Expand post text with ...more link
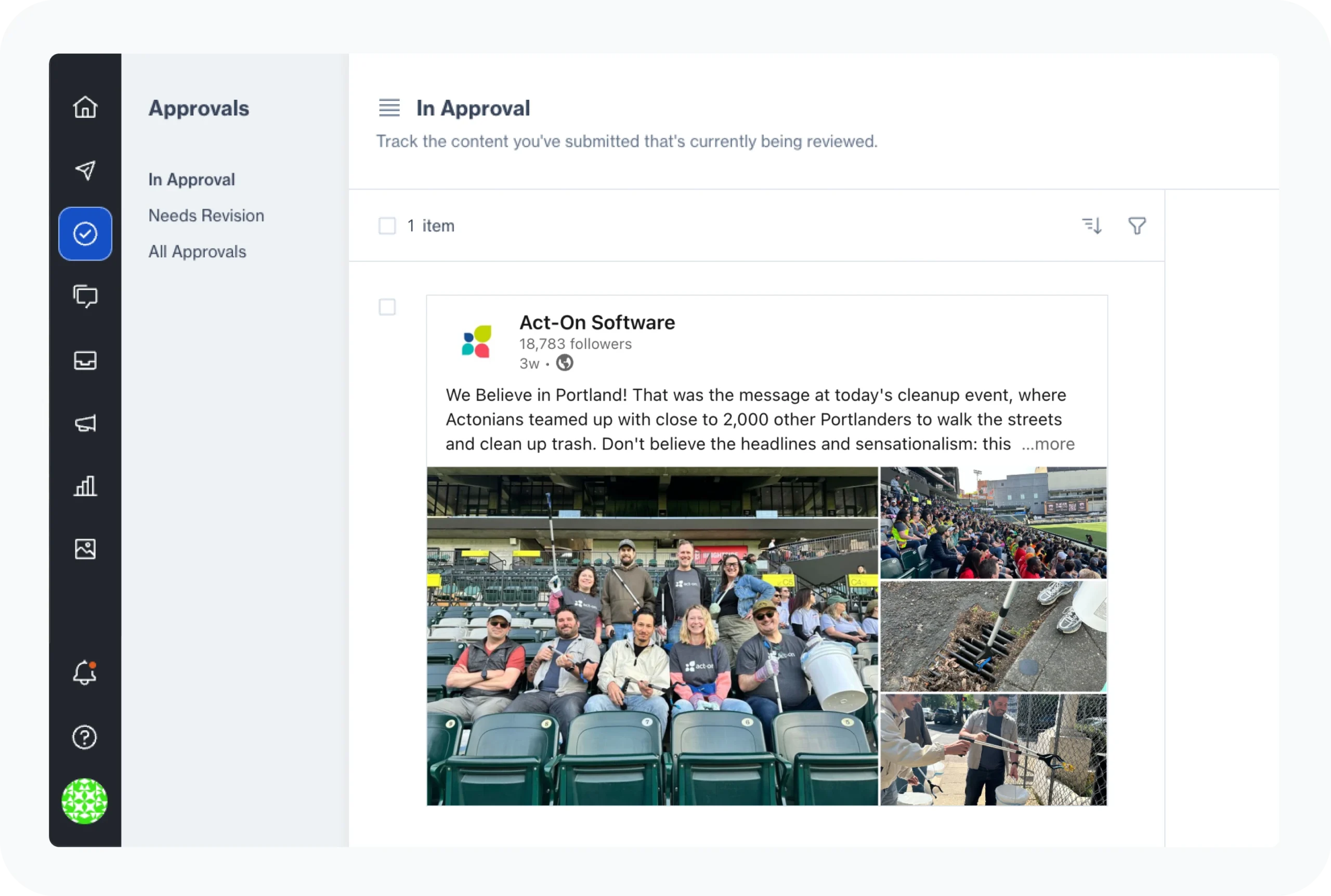Viewport: 1331px width, 896px height. (1048, 444)
